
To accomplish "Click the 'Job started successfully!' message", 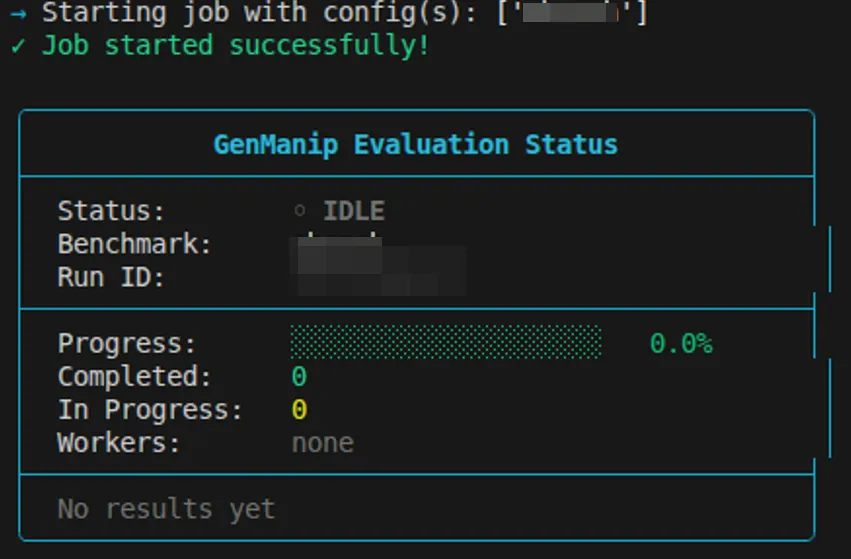I will (235, 46).
